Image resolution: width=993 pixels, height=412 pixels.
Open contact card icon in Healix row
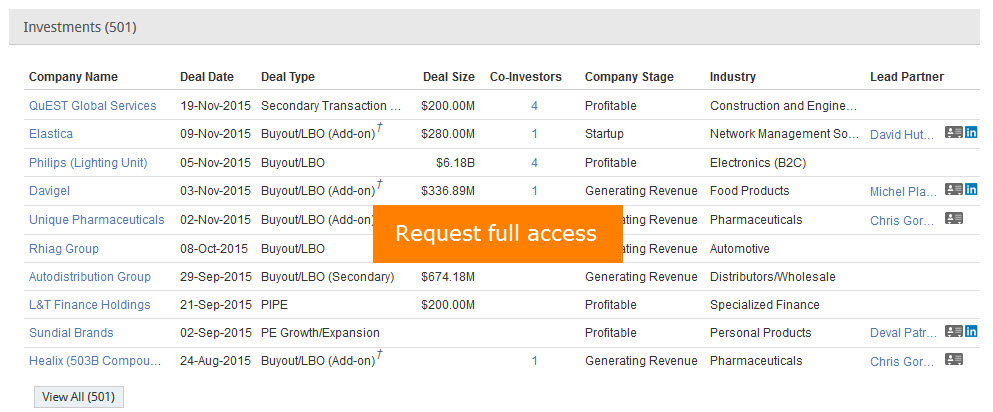[954, 359]
